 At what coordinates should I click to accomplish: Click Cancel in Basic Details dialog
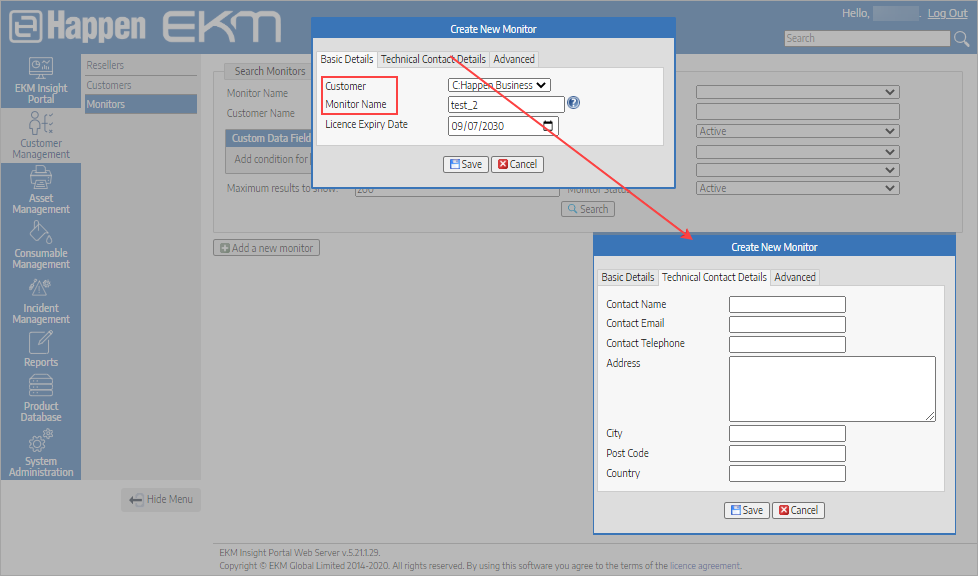[x=517, y=164]
